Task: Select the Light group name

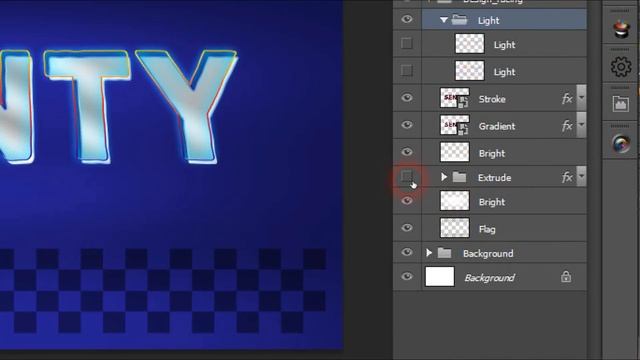Action: tap(489, 20)
